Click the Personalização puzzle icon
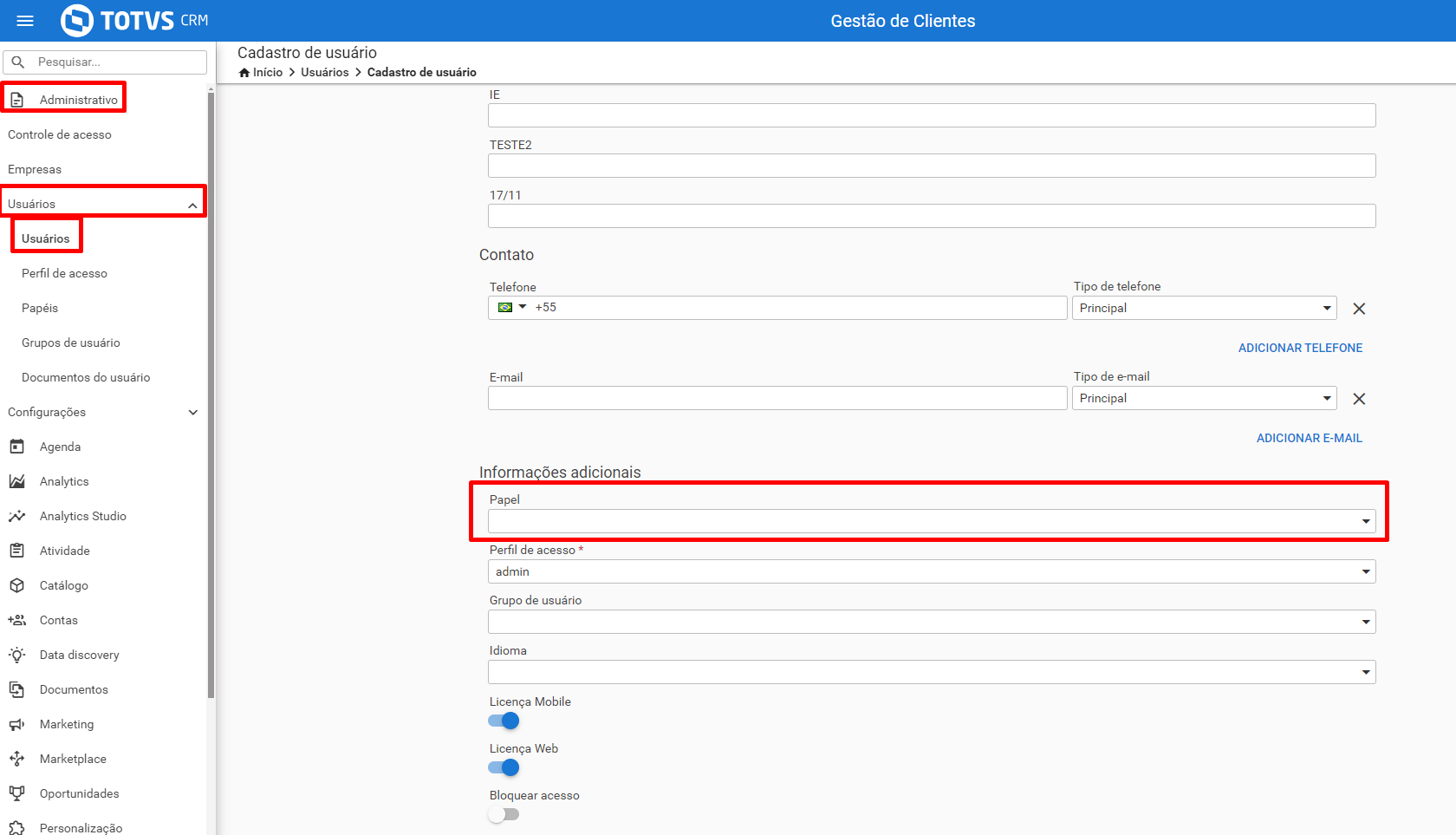Viewport: 1456px width, 835px height. 17,828
